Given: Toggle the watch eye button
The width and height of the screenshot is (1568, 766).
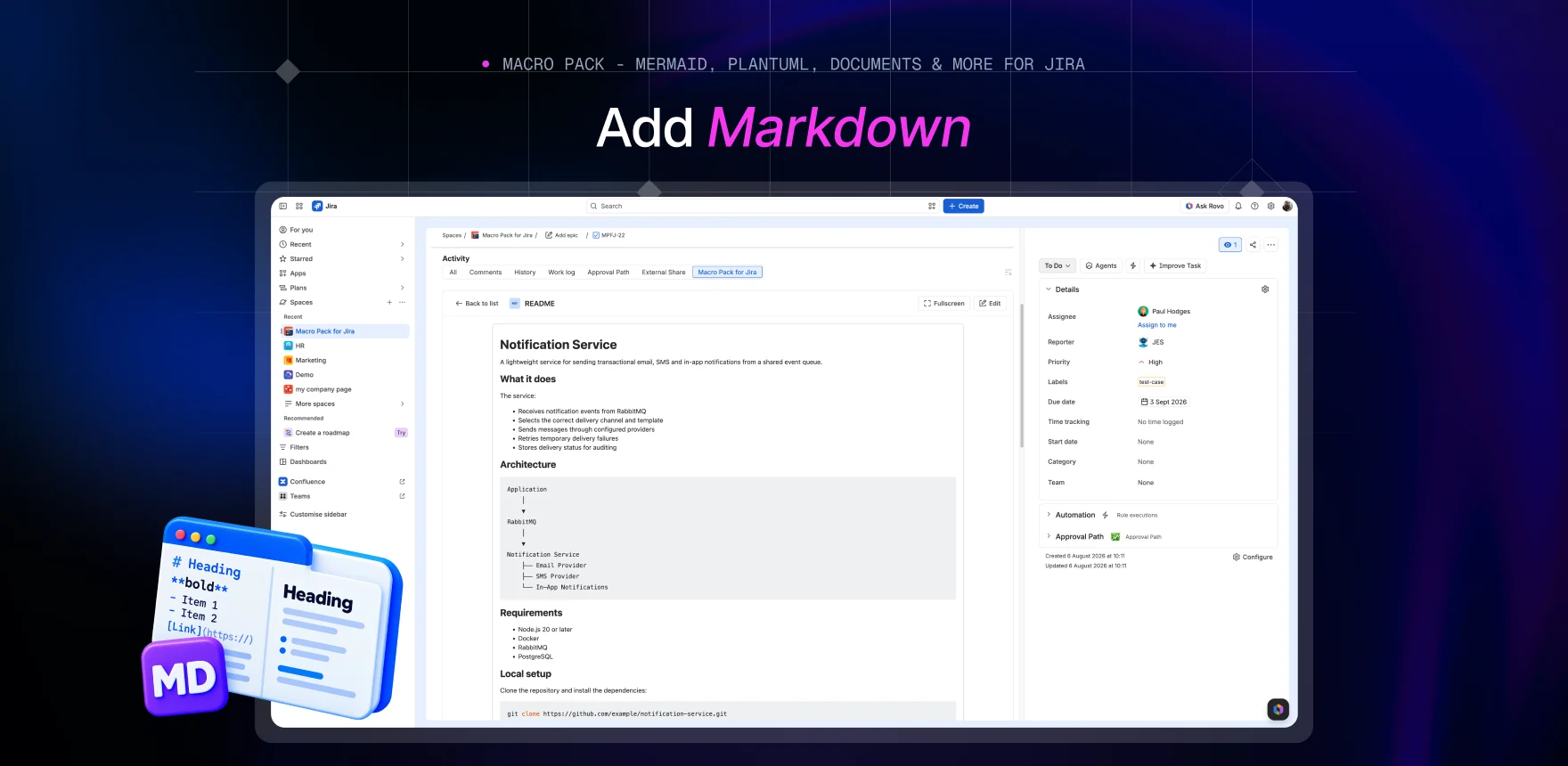Looking at the screenshot, I should [1230, 245].
